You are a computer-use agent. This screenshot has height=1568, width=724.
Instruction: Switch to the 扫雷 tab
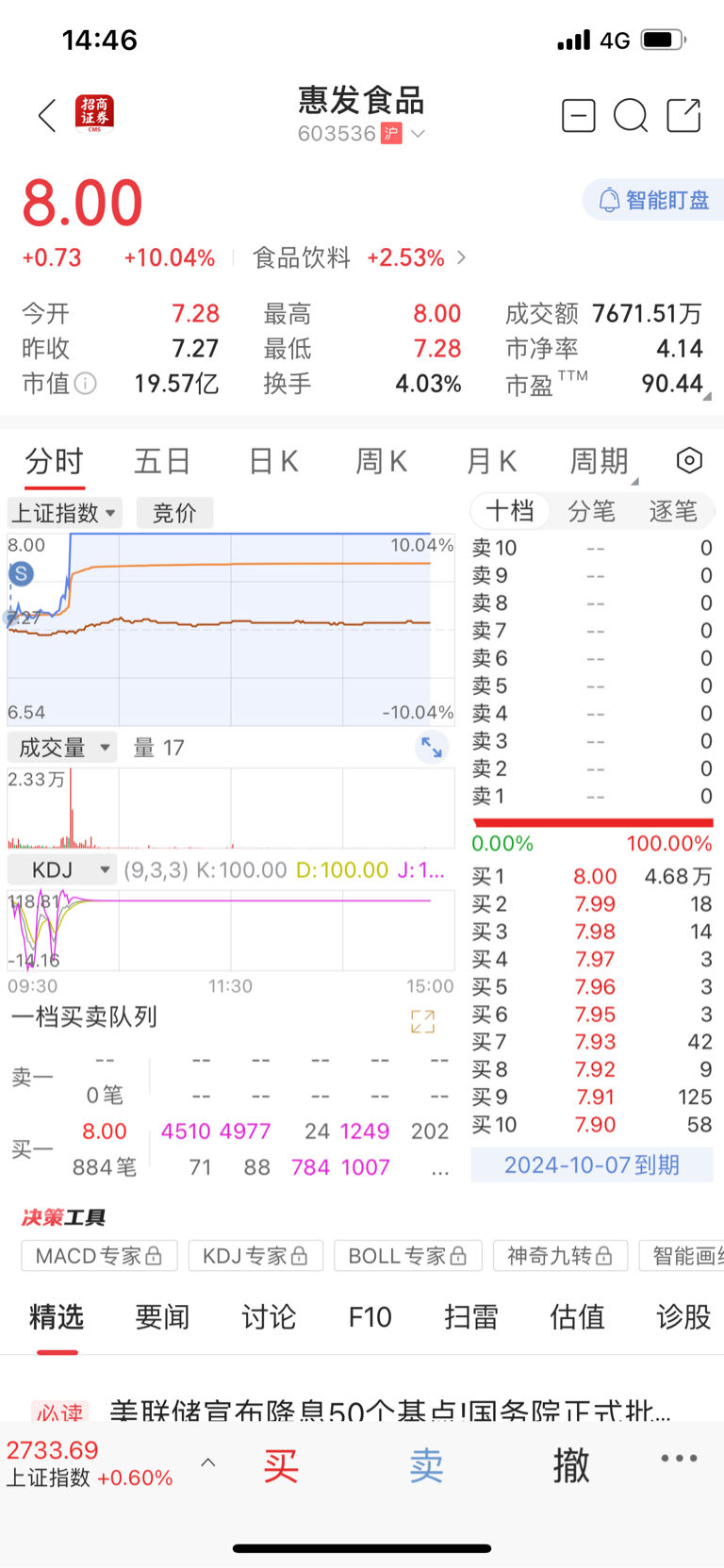coord(471,1316)
